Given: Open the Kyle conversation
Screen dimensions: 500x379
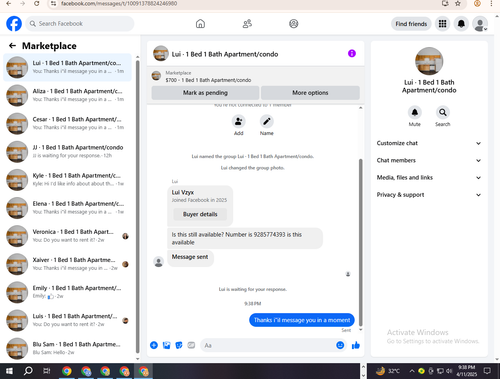Looking at the screenshot, I should tap(67, 180).
